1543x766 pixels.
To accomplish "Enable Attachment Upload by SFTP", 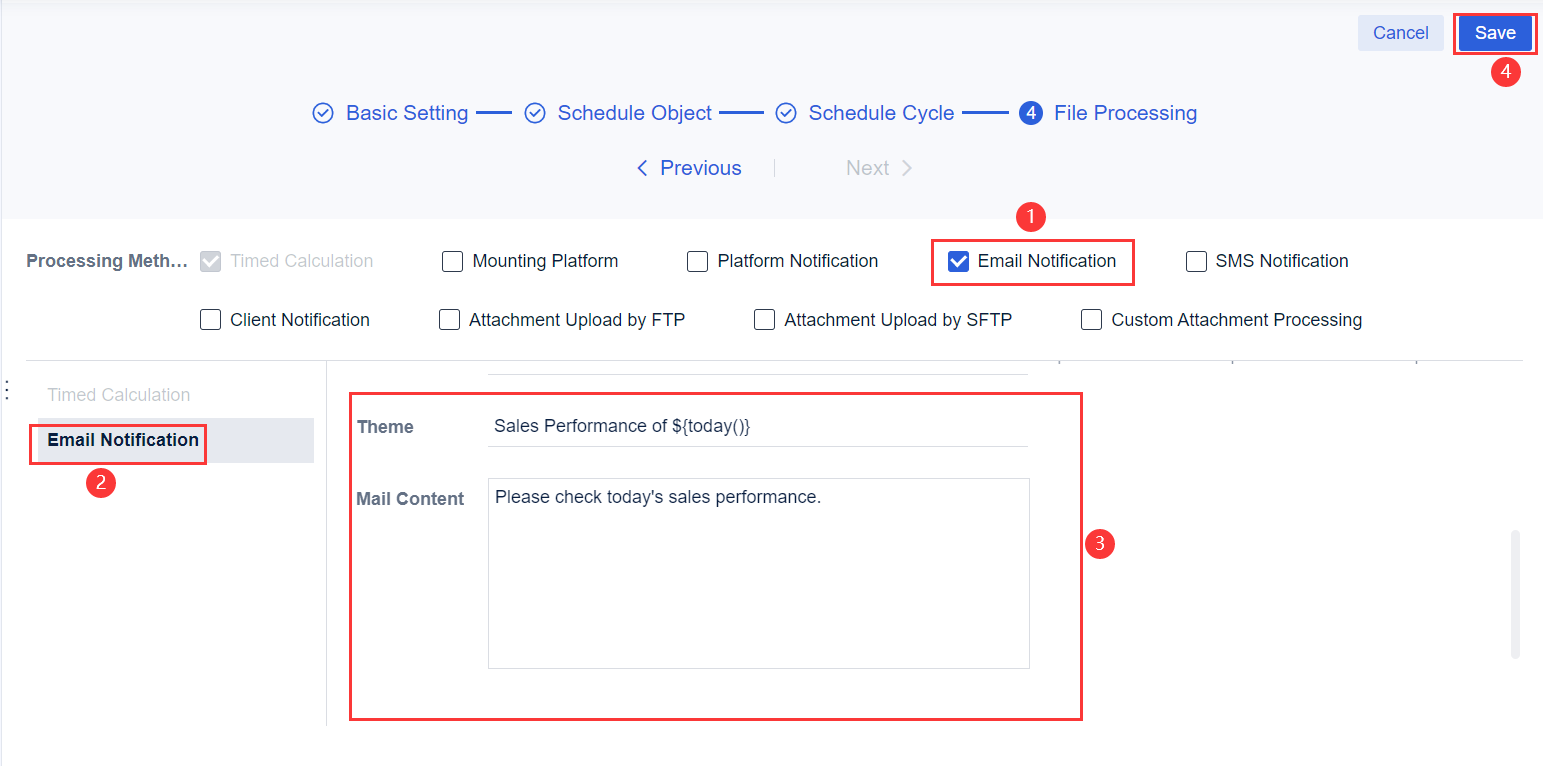I will 764,319.
